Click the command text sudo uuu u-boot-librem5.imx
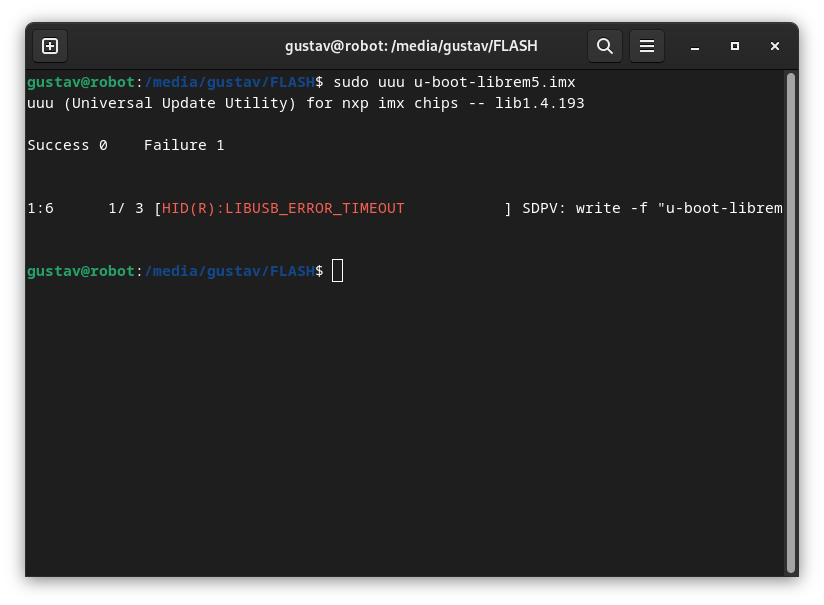The image size is (824, 605). pos(455,83)
